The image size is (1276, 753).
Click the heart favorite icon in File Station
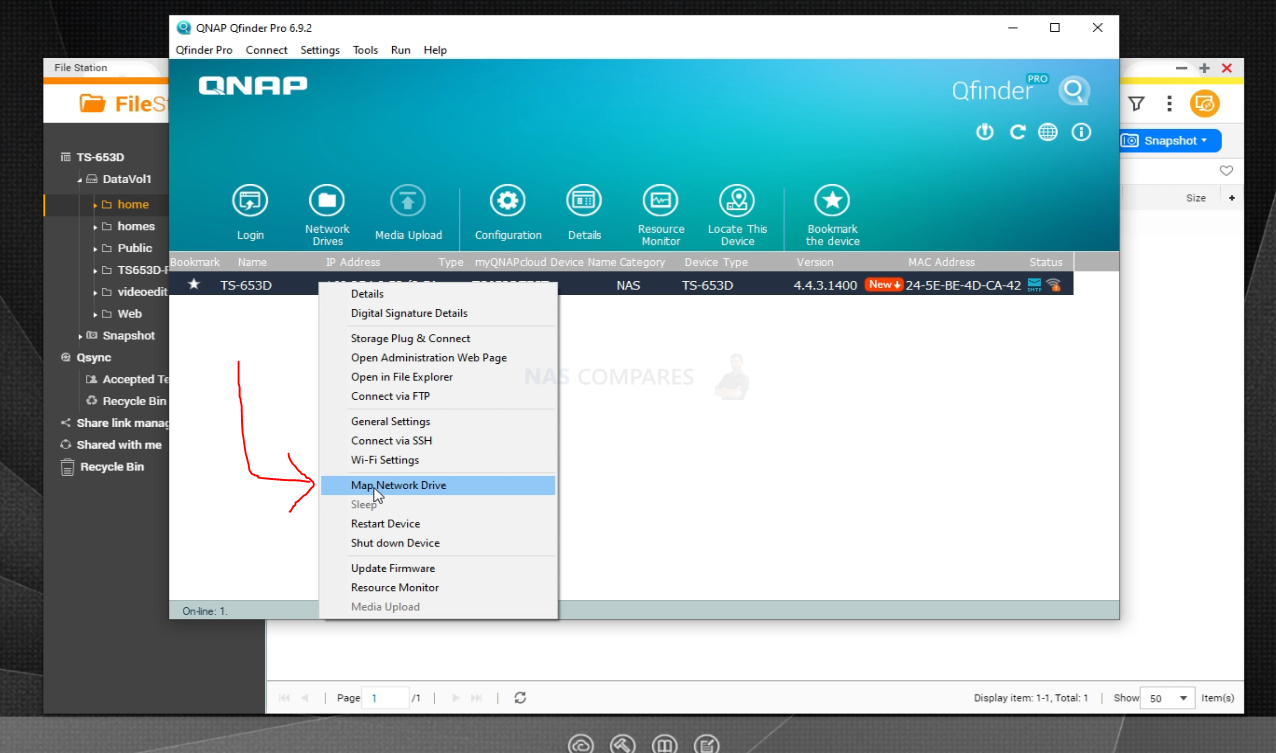tap(1226, 171)
